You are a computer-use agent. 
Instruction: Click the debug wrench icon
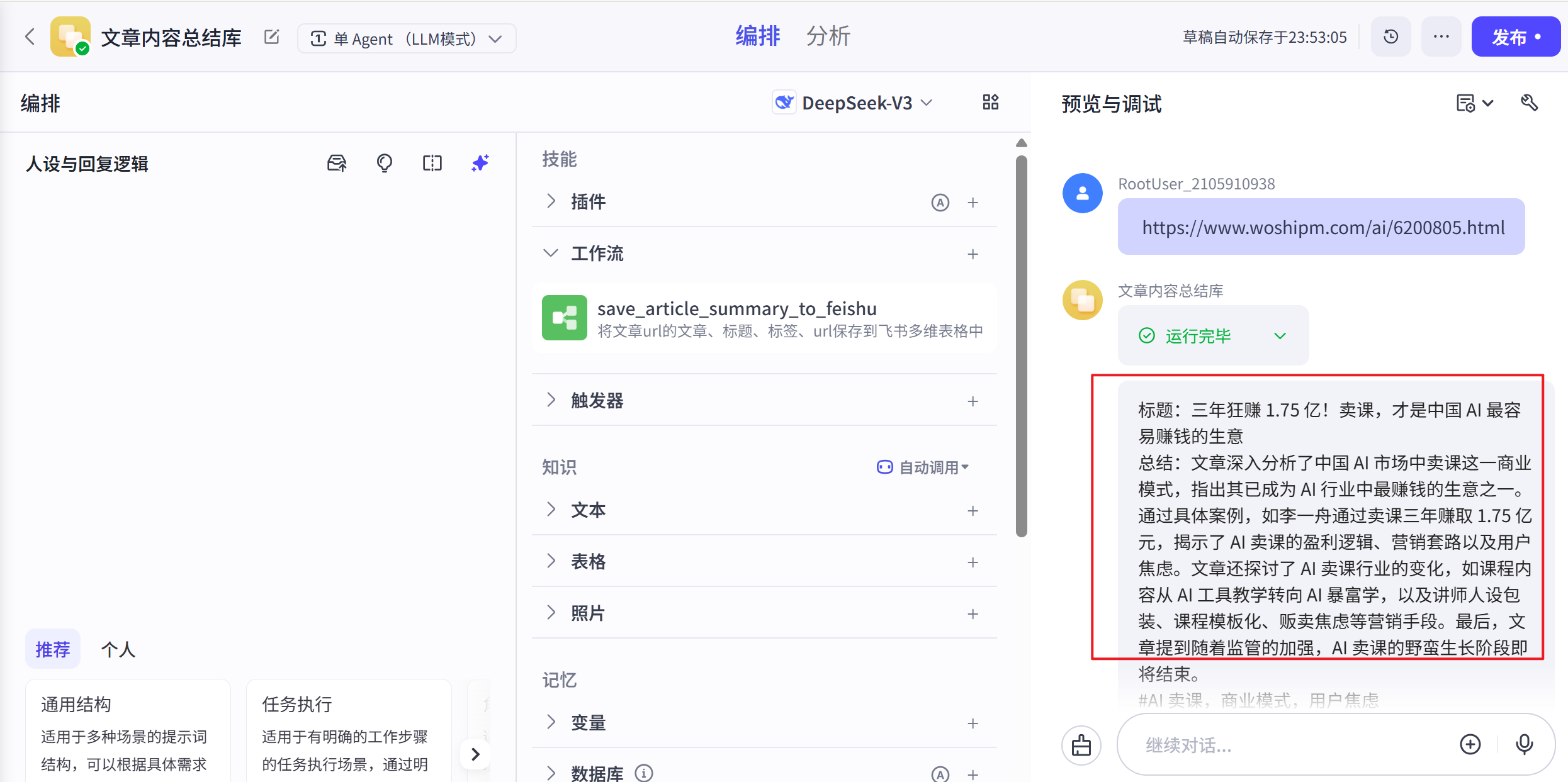tap(1529, 103)
